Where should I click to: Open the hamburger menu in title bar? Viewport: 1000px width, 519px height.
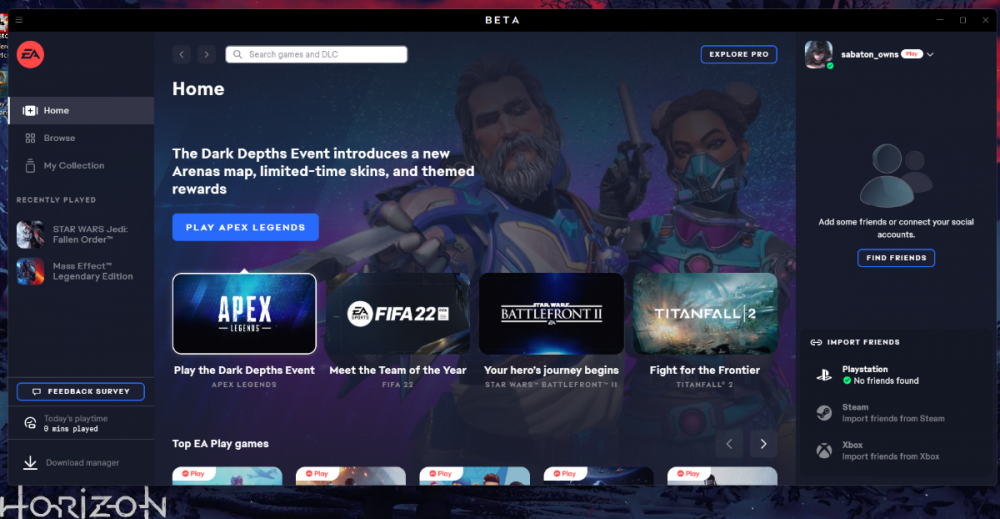[x=19, y=20]
